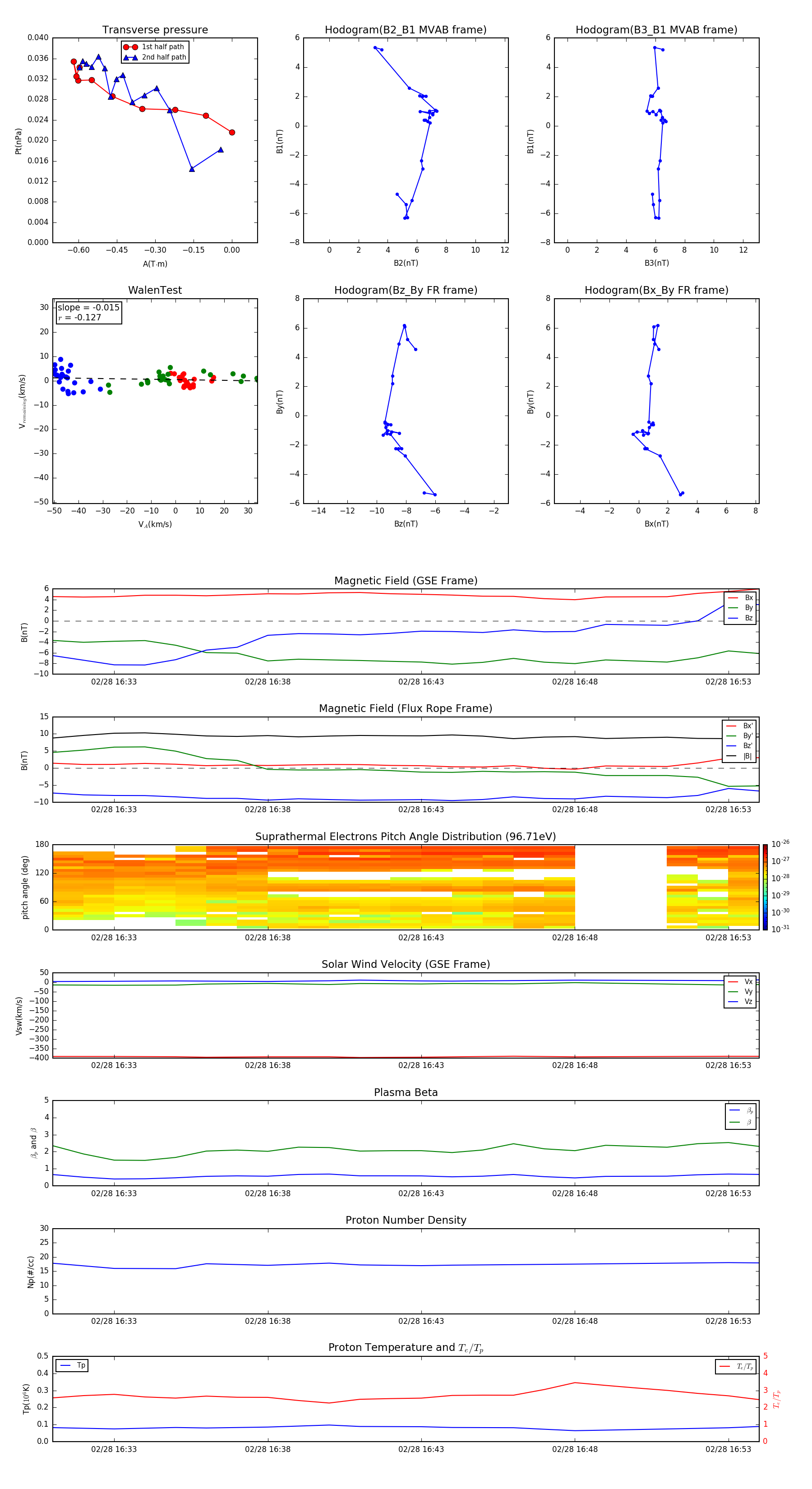The width and height of the screenshot is (812, 1489).
Task: Click the "Plasma Beta" title
Action: [x=406, y=1093]
